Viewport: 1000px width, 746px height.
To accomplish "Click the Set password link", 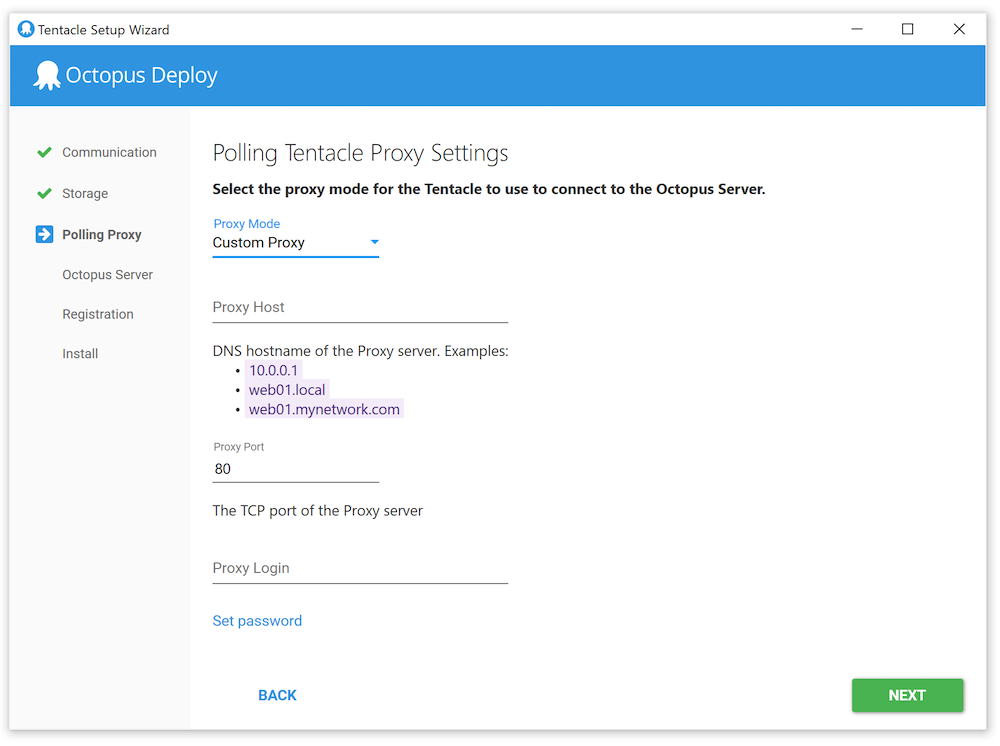I will 257,621.
